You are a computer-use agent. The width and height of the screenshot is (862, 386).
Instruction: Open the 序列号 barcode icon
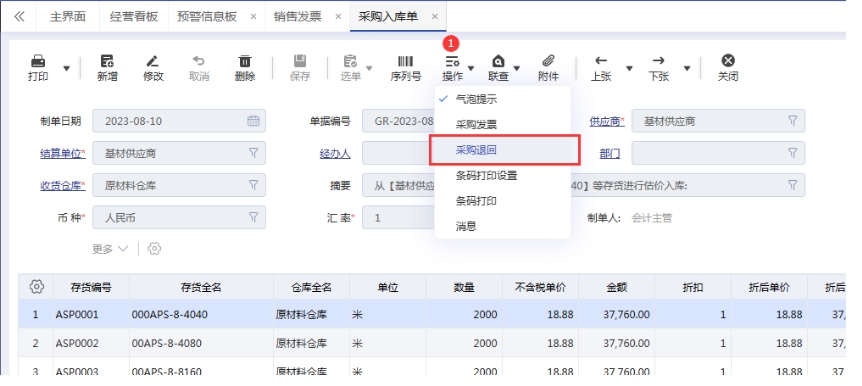(406, 61)
